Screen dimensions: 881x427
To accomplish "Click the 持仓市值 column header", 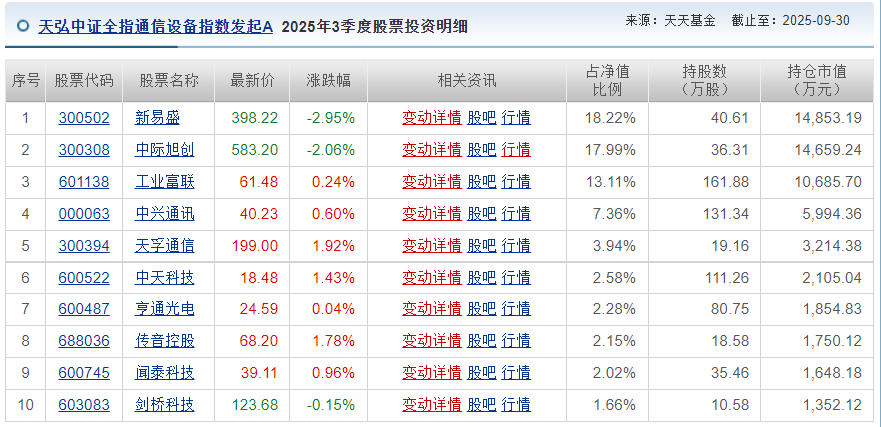I will (817, 80).
